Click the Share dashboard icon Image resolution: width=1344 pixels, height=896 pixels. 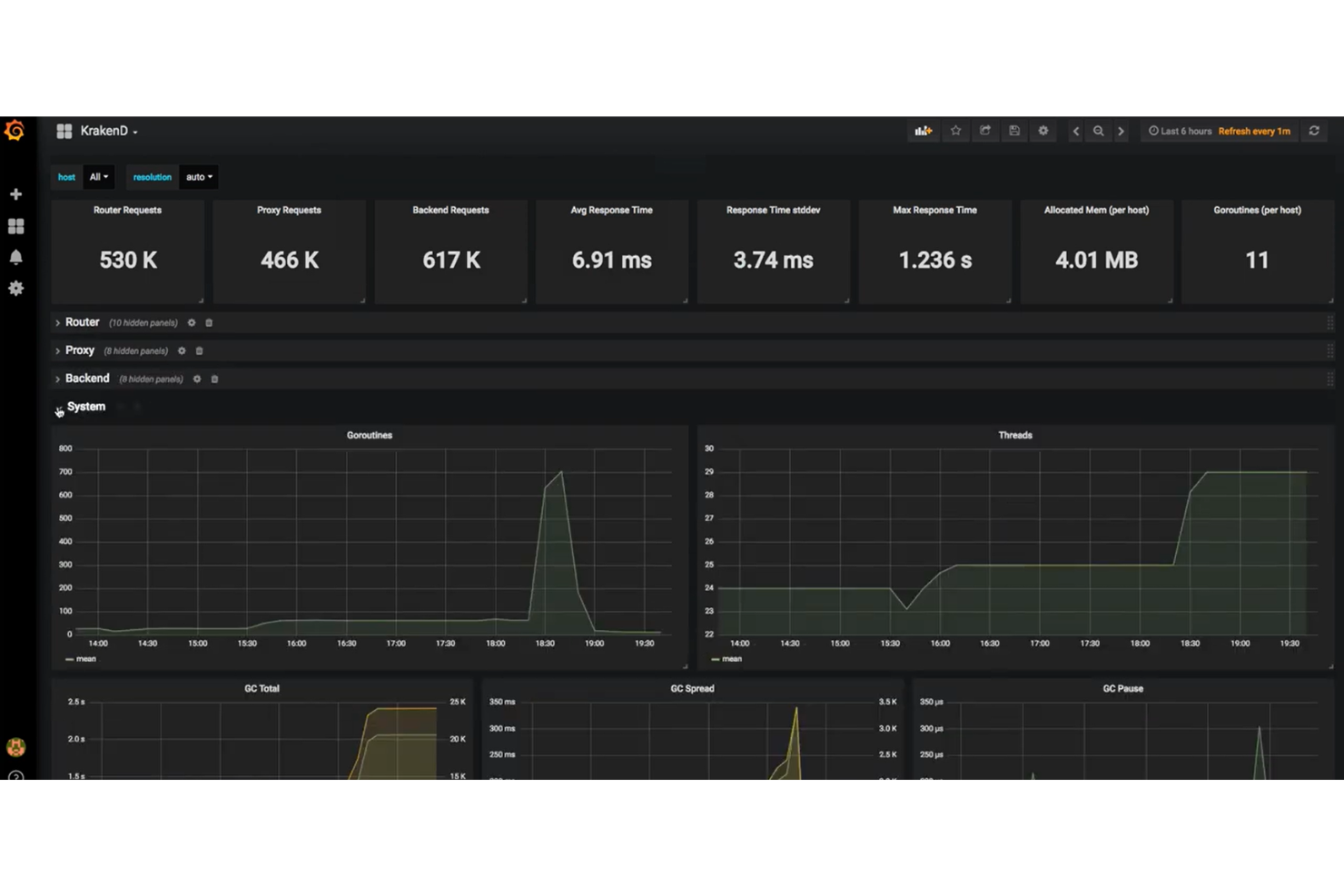click(984, 131)
